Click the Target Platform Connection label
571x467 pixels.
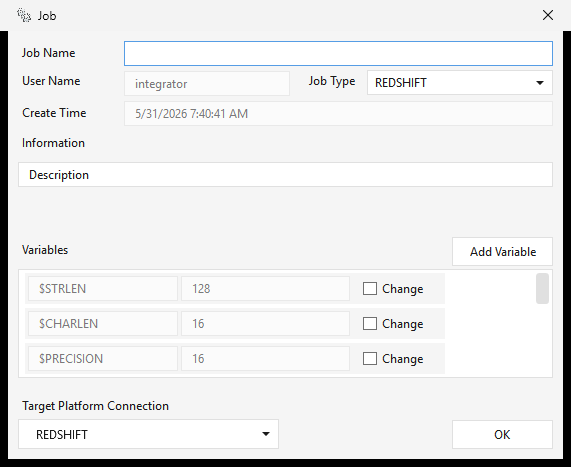pos(95,406)
